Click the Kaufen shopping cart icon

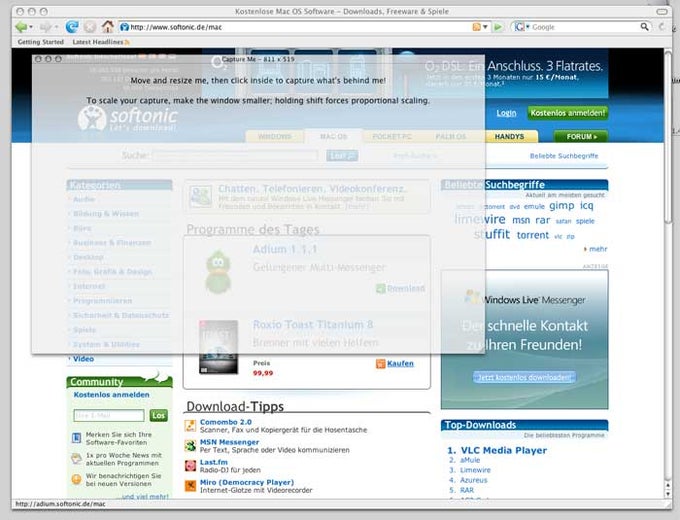coord(380,364)
